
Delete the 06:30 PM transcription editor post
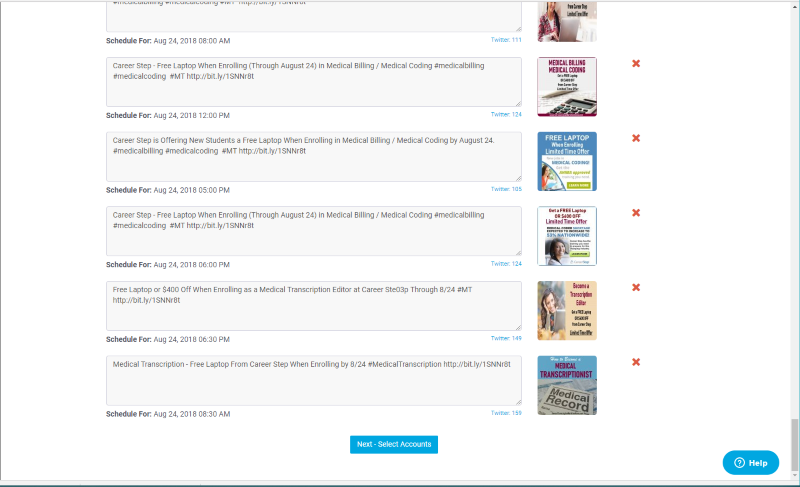tap(636, 288)
